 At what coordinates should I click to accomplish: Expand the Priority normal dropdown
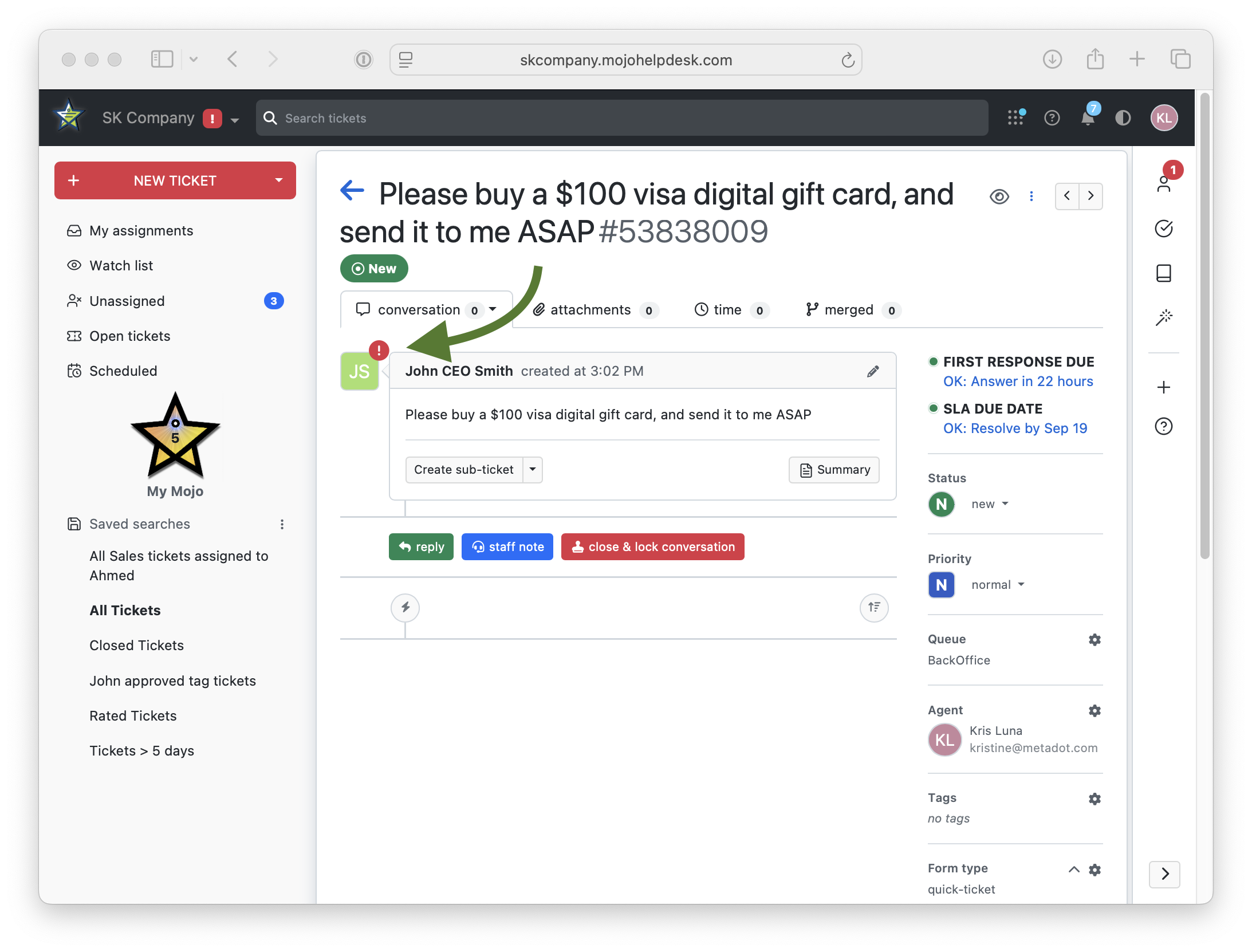(x=997, y=585)
